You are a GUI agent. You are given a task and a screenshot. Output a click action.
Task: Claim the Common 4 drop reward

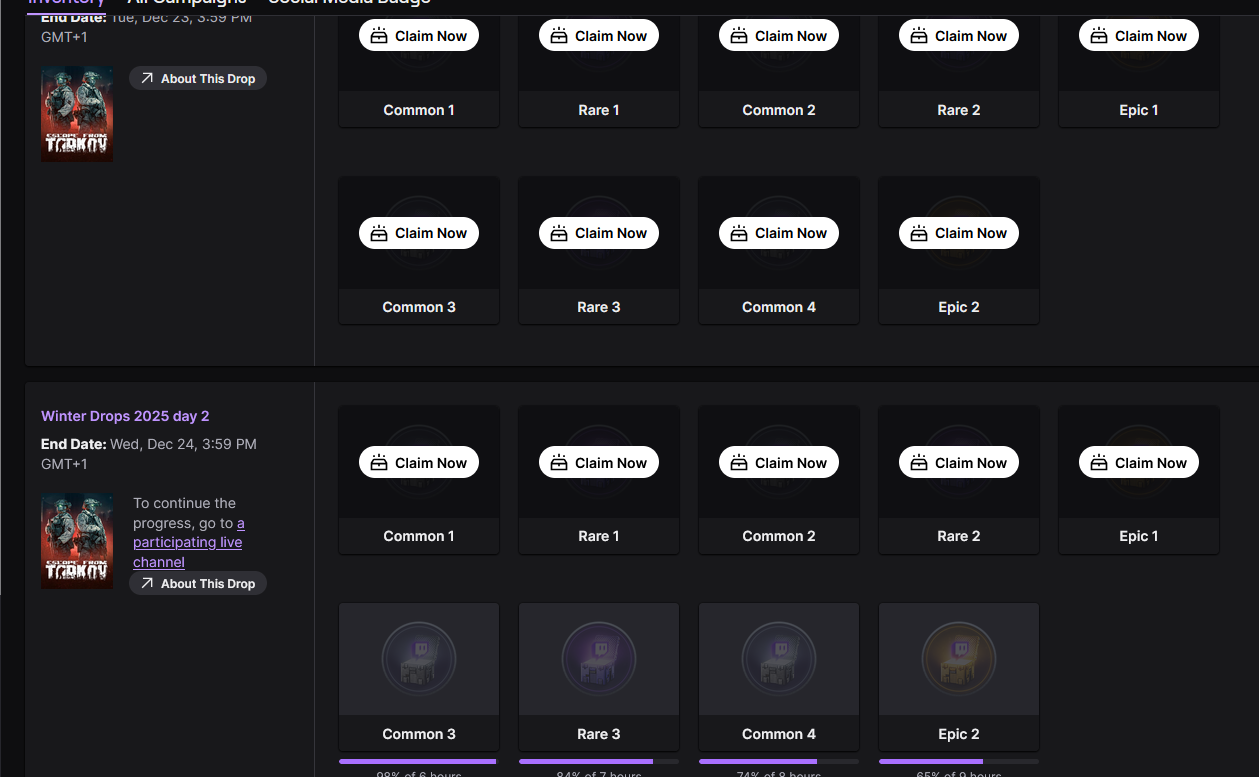[x=779, y=233]
